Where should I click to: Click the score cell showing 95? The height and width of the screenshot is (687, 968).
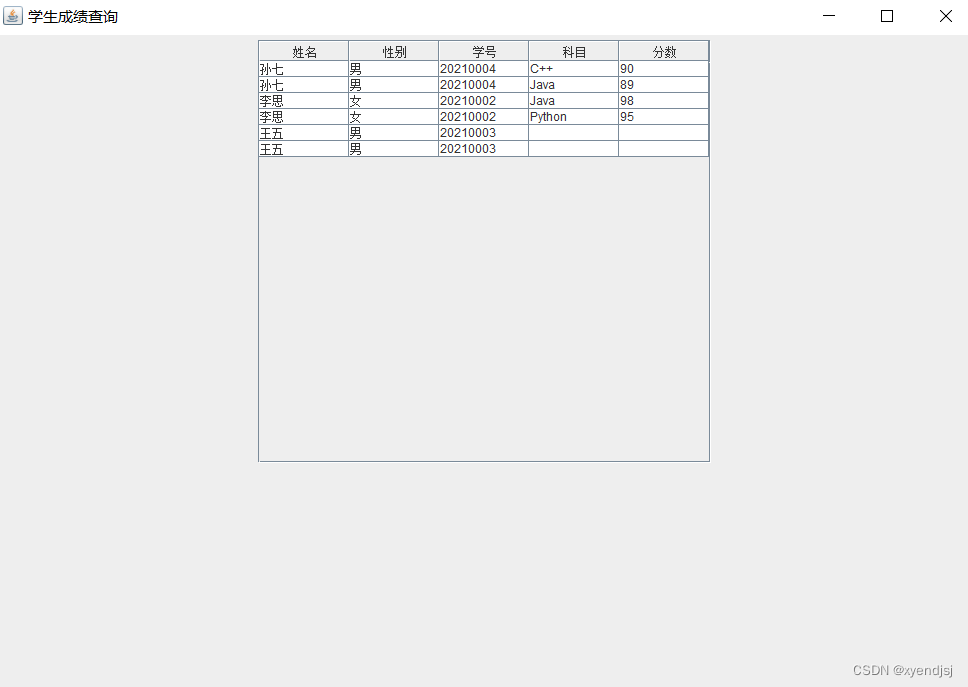pyautogui.click(x=664, y=117)
